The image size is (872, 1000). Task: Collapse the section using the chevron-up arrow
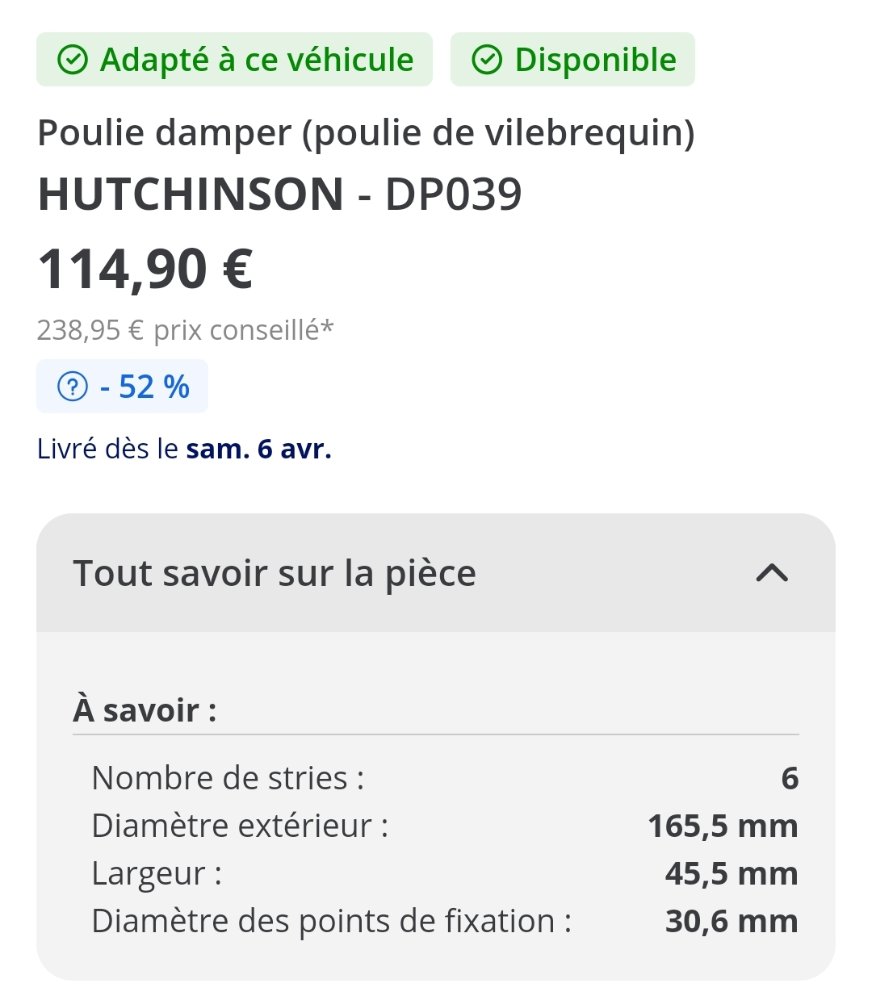click(771, 573)
